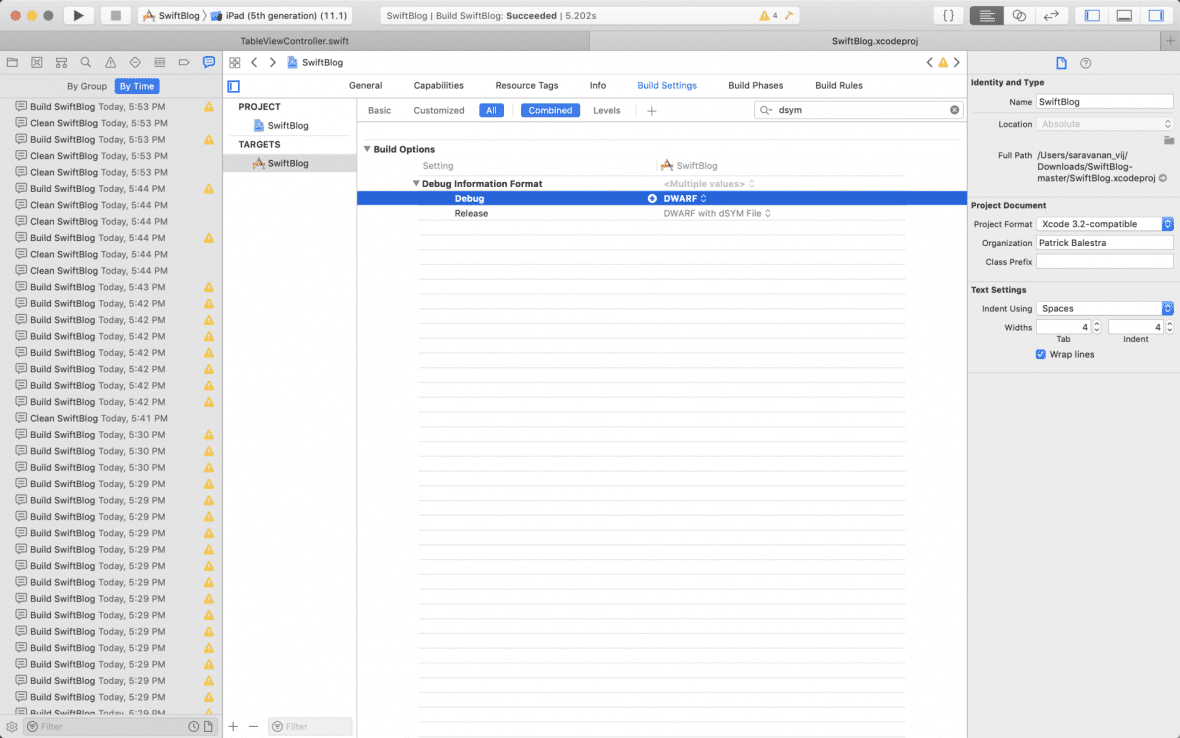This screenshot has width=1180, height=738.
Task: Open the Debug DWARF value dropdown
Action: click(685, 199)
